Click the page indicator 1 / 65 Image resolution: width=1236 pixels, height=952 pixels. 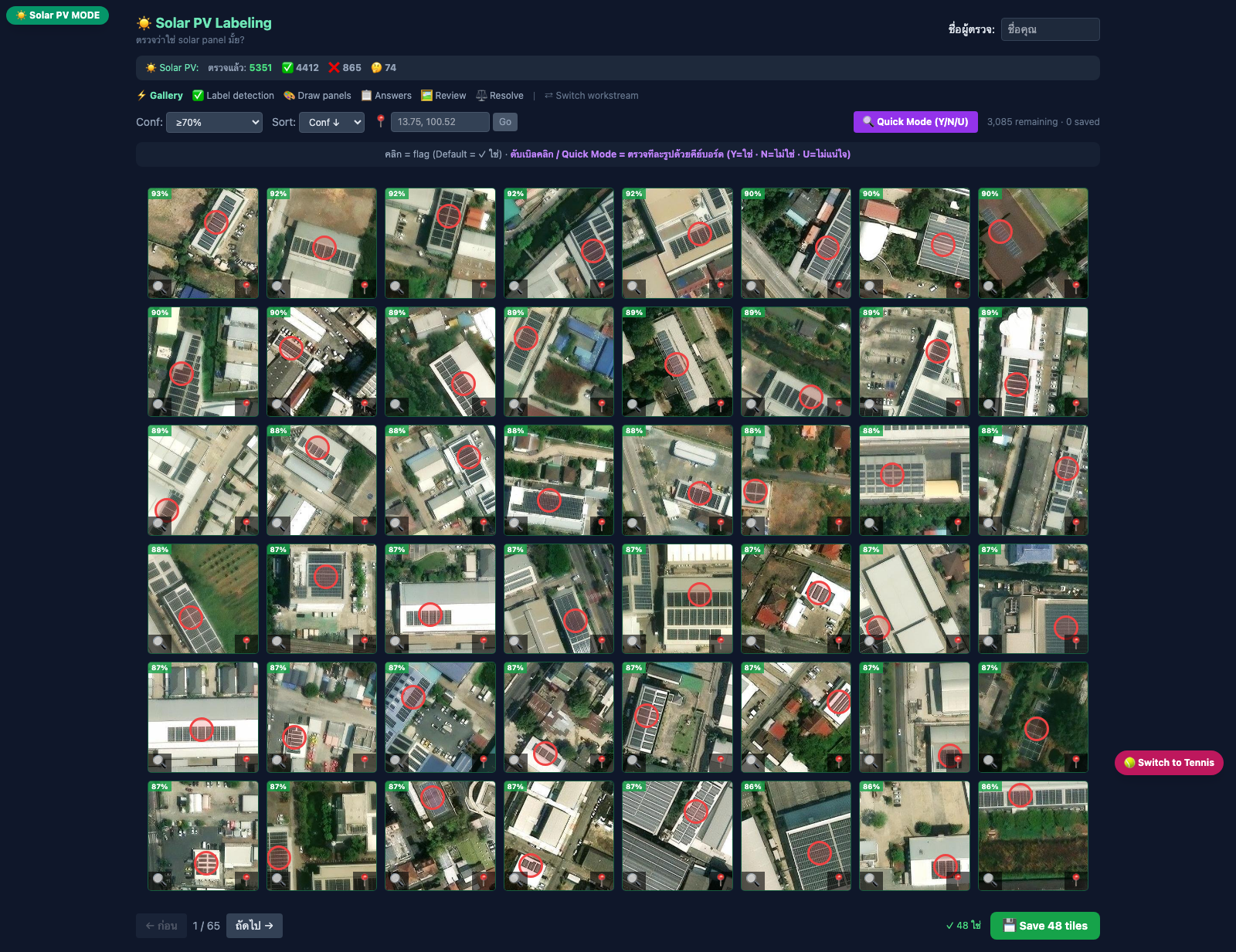tap(206, 926)
